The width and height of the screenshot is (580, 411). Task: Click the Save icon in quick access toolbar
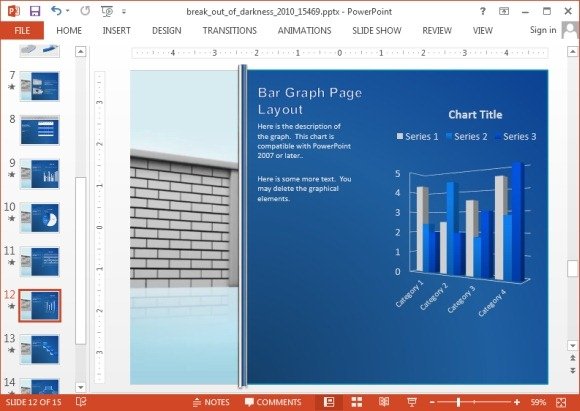tap(35, 11)
